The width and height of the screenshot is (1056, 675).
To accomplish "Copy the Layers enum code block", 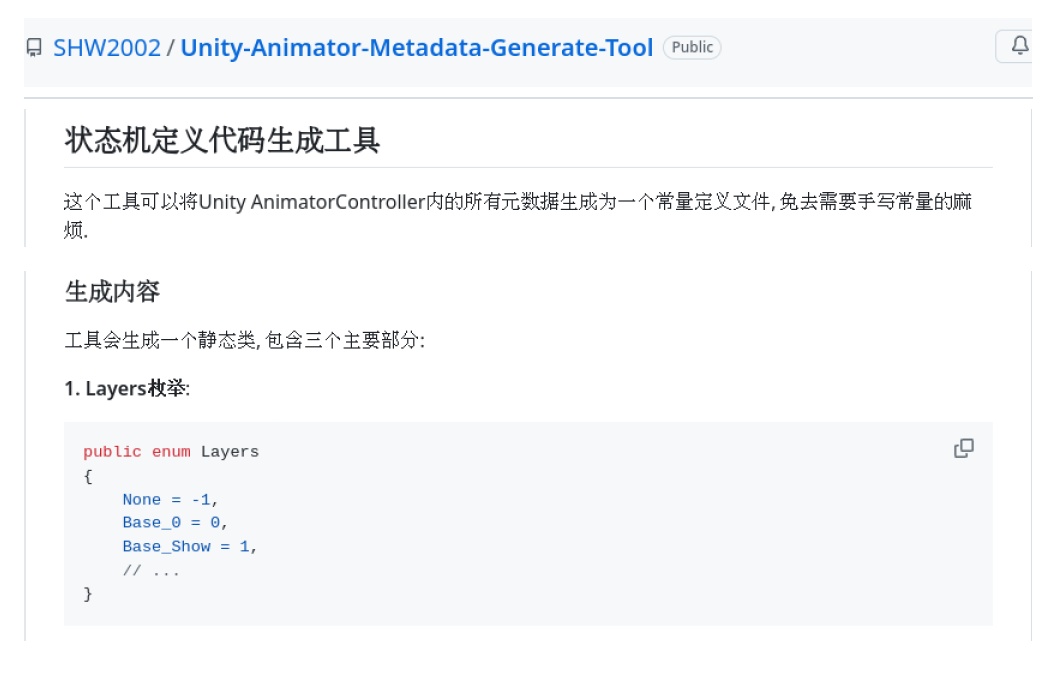I will [964, 449].
